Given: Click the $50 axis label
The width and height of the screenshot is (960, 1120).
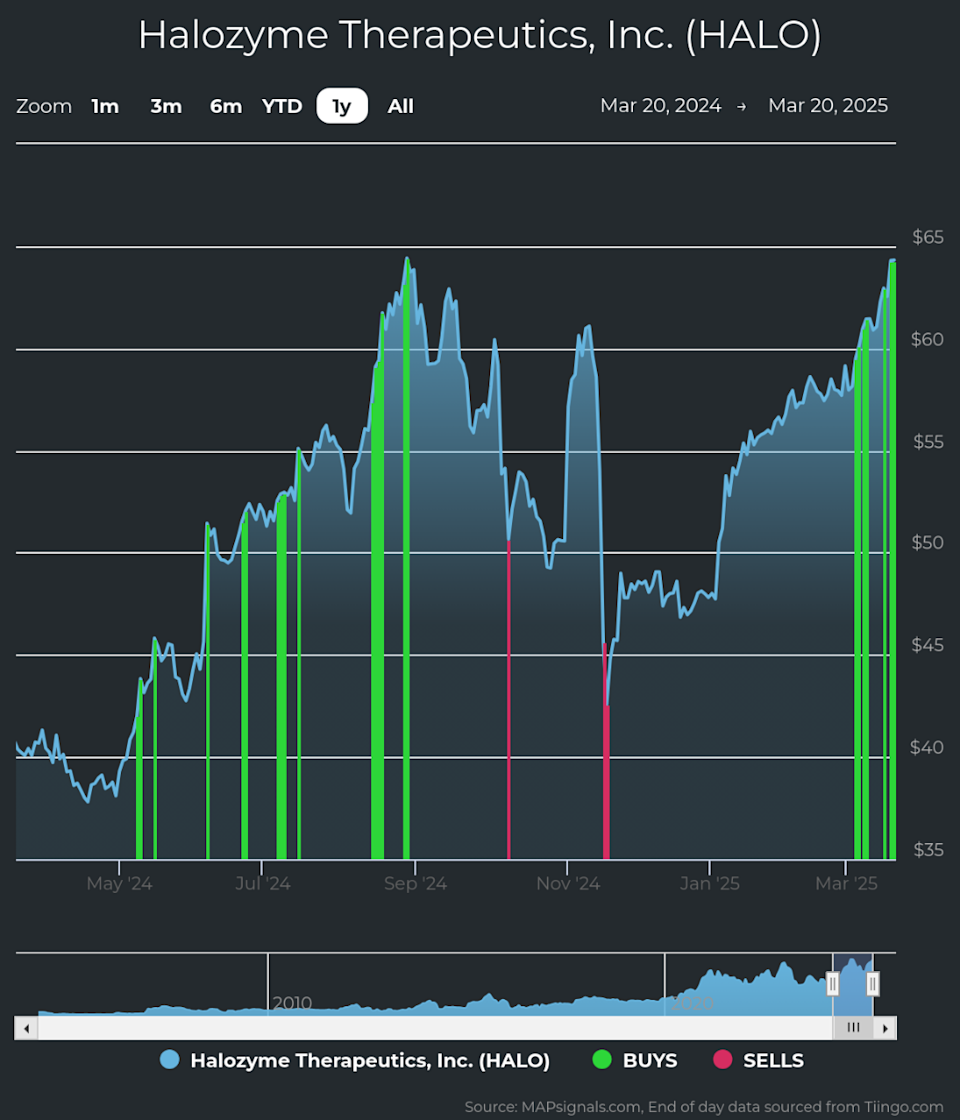Looking at the screenshot, I should 928,543.
